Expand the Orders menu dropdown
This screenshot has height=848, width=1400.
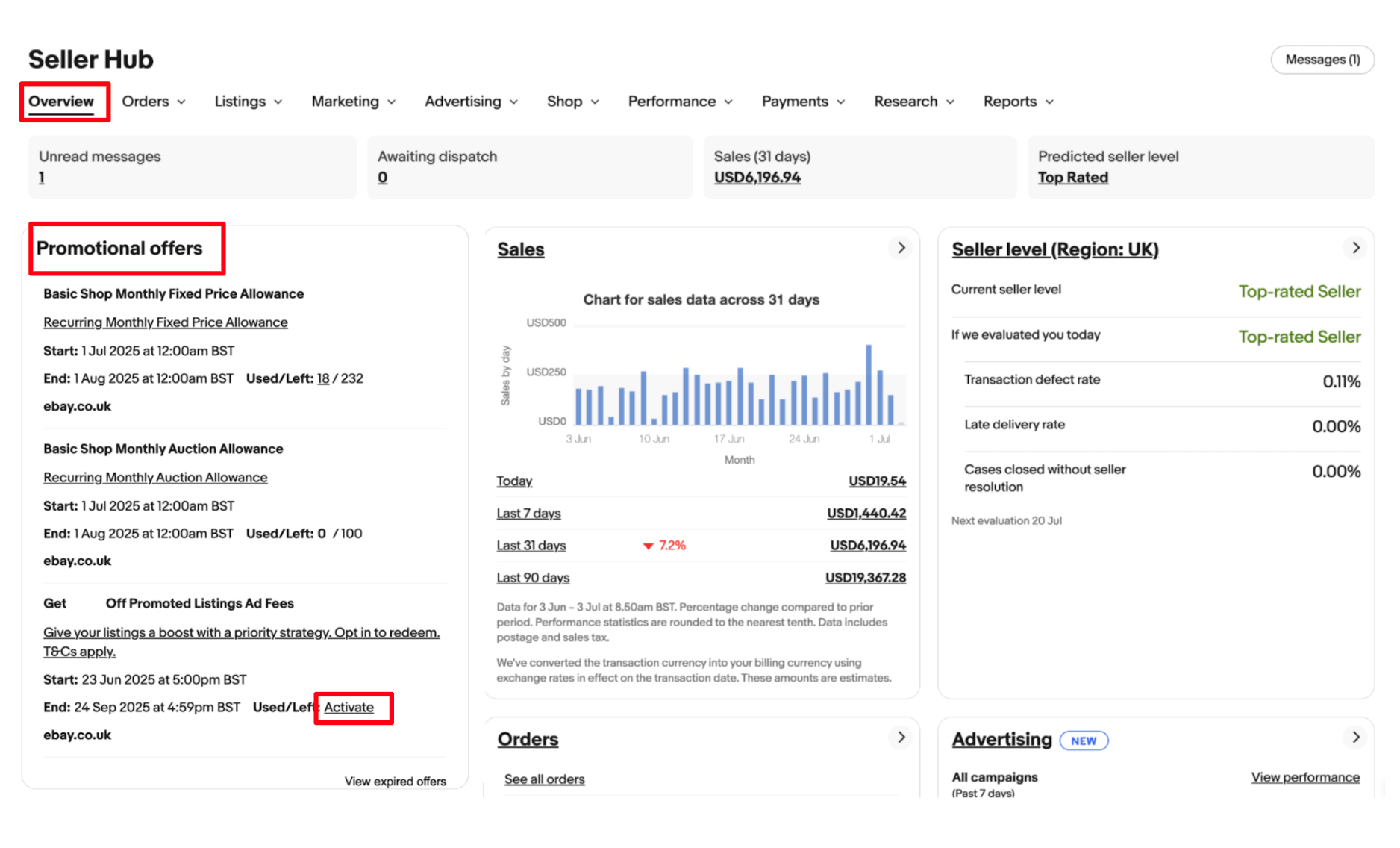[154, 102]
